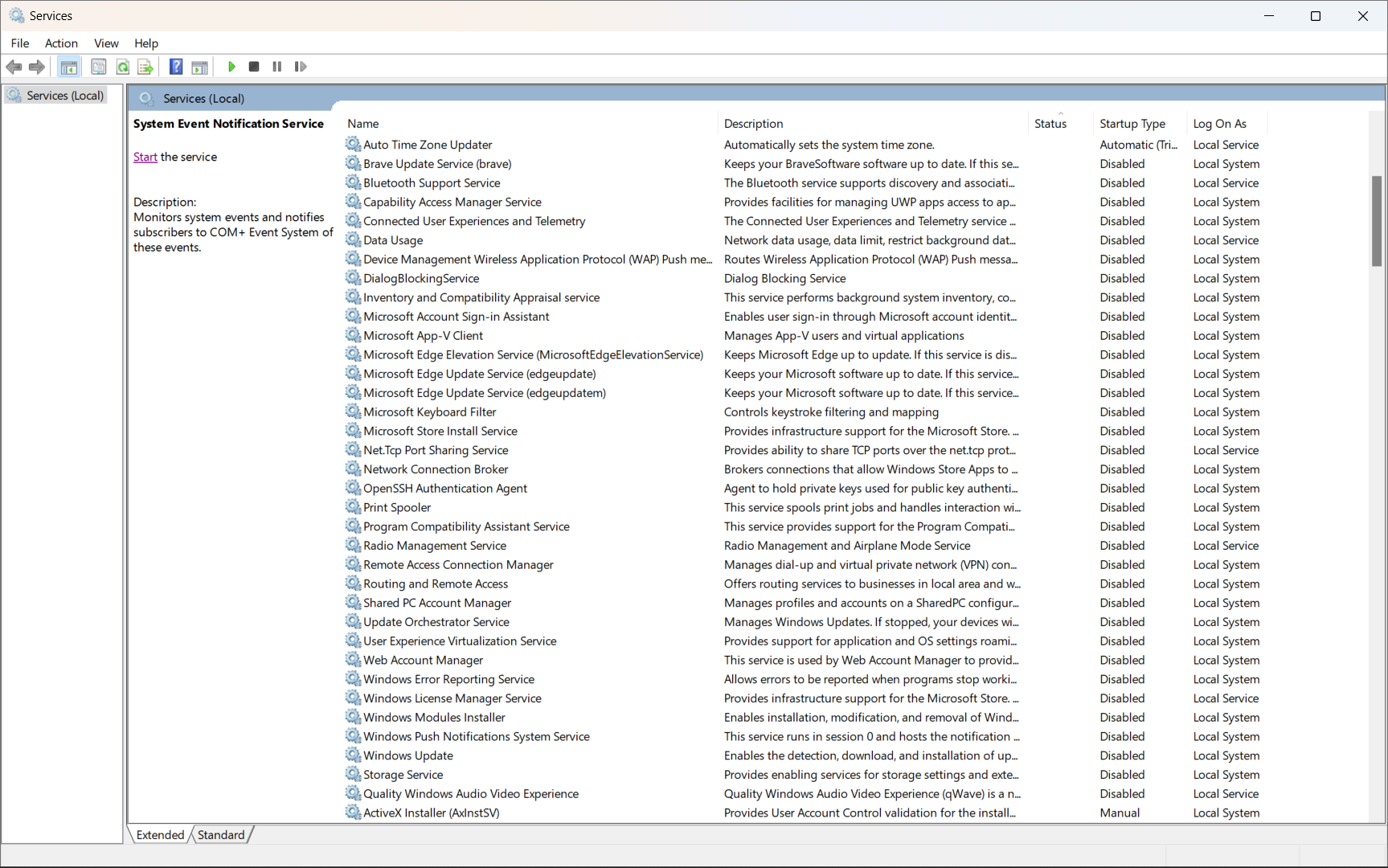Open the Properties toolbar icon
Viewport: 1388px width, 868px height.
[x=99, y=67]
